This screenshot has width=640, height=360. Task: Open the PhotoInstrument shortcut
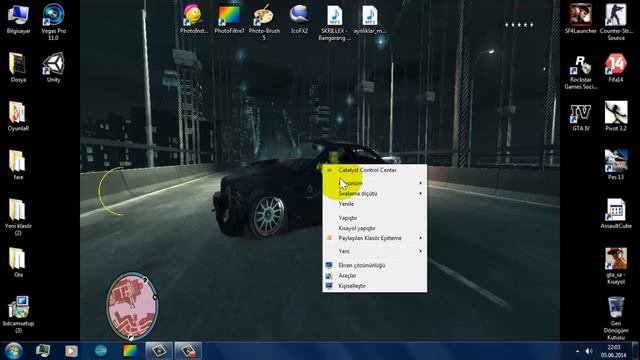click(194, 19)
